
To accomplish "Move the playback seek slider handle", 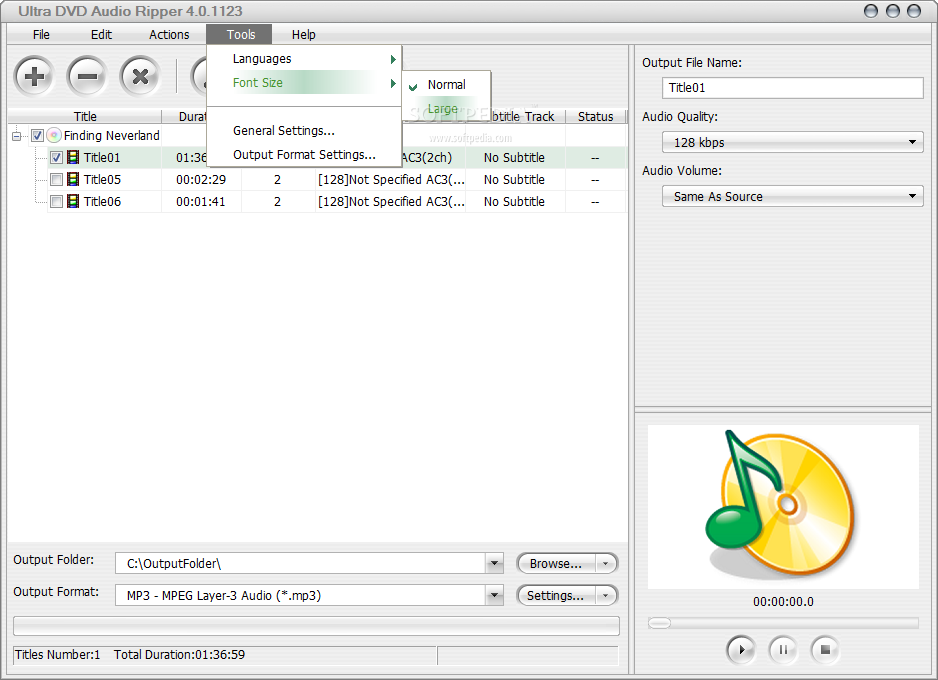I will (x=659, y=623).
